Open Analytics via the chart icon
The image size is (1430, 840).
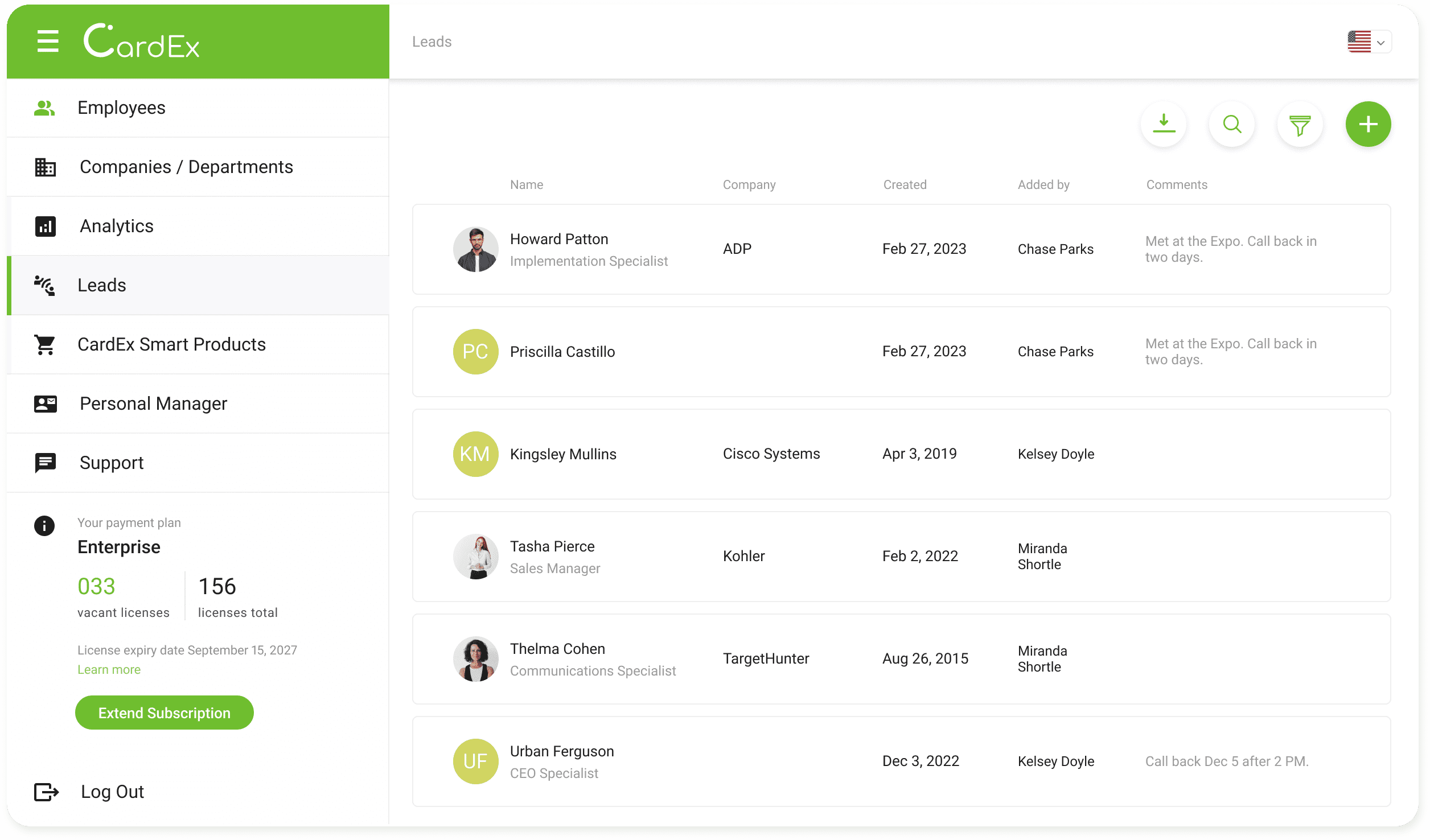point(45,226)
